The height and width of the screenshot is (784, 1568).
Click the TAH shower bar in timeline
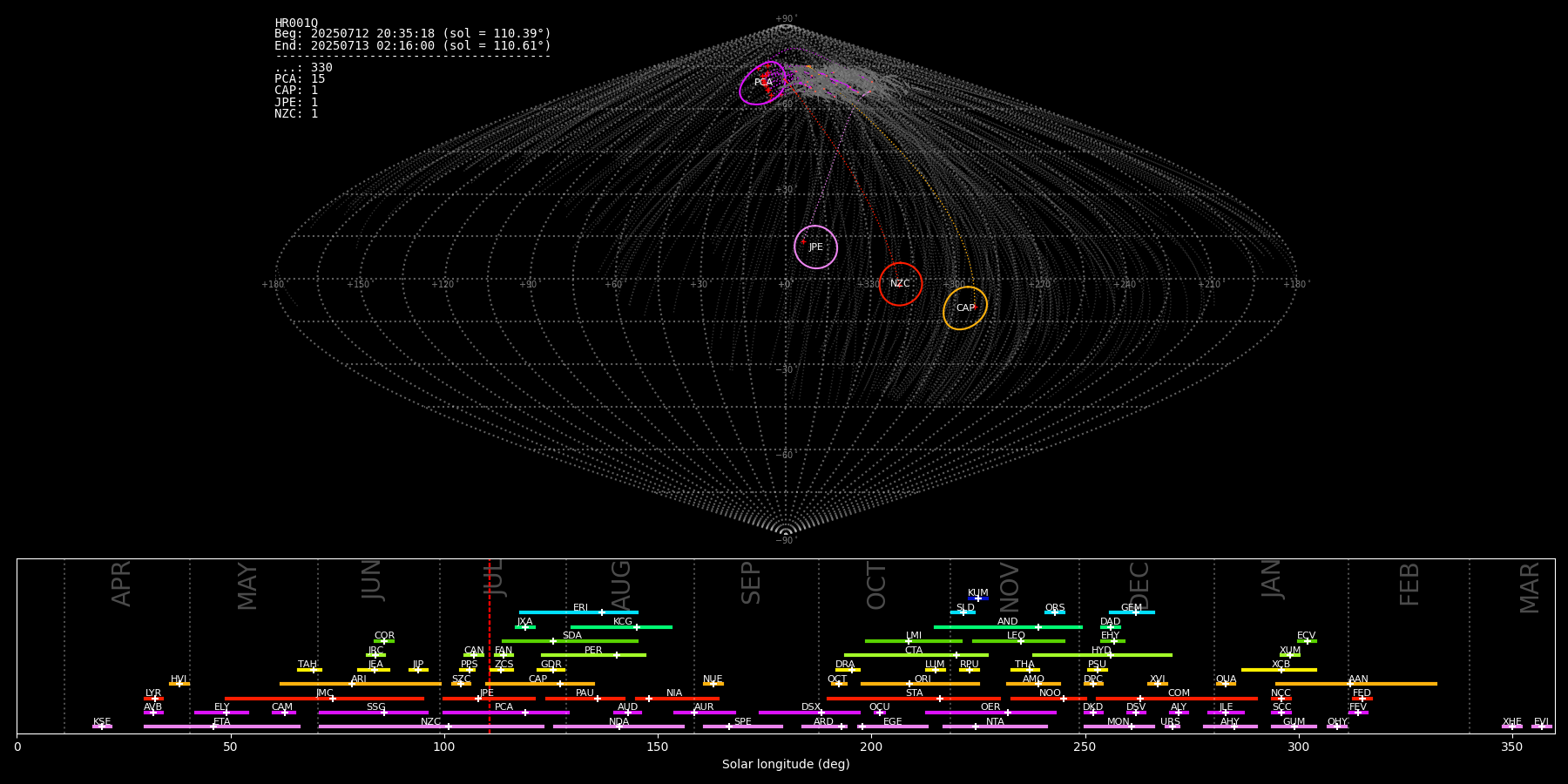click(x=309, y=670)
